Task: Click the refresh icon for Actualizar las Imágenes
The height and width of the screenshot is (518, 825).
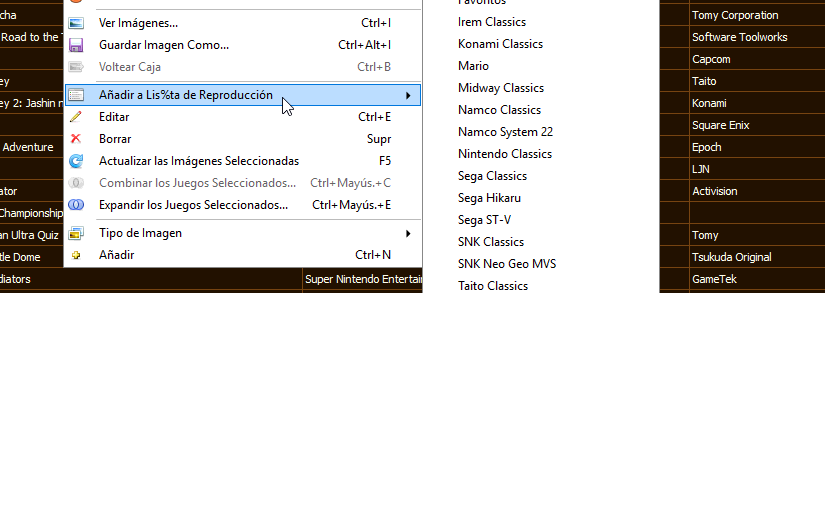Action: 76,161
